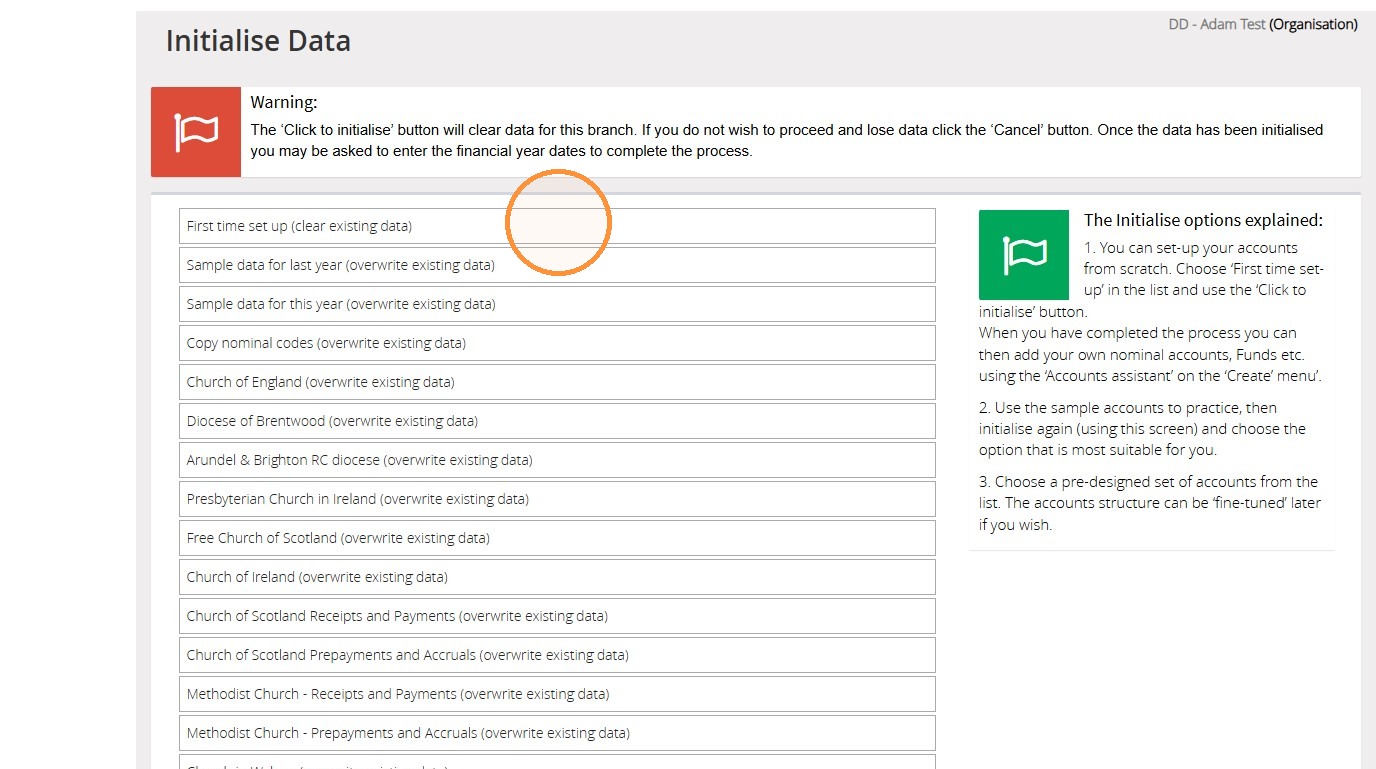Choose Diocese of Brentwood option
1376x769 pixels.
pyautogui.click(x=557, y=421)
